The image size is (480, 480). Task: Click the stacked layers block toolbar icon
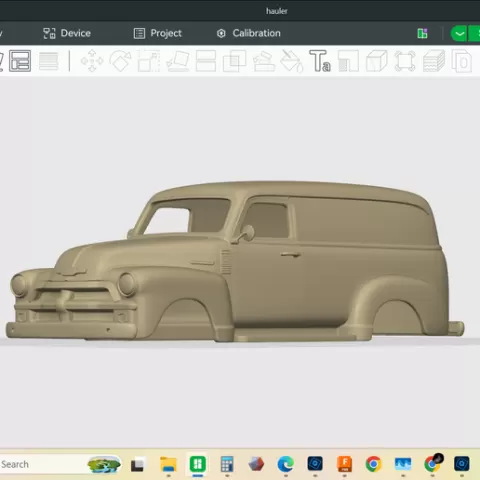point(434,61)
